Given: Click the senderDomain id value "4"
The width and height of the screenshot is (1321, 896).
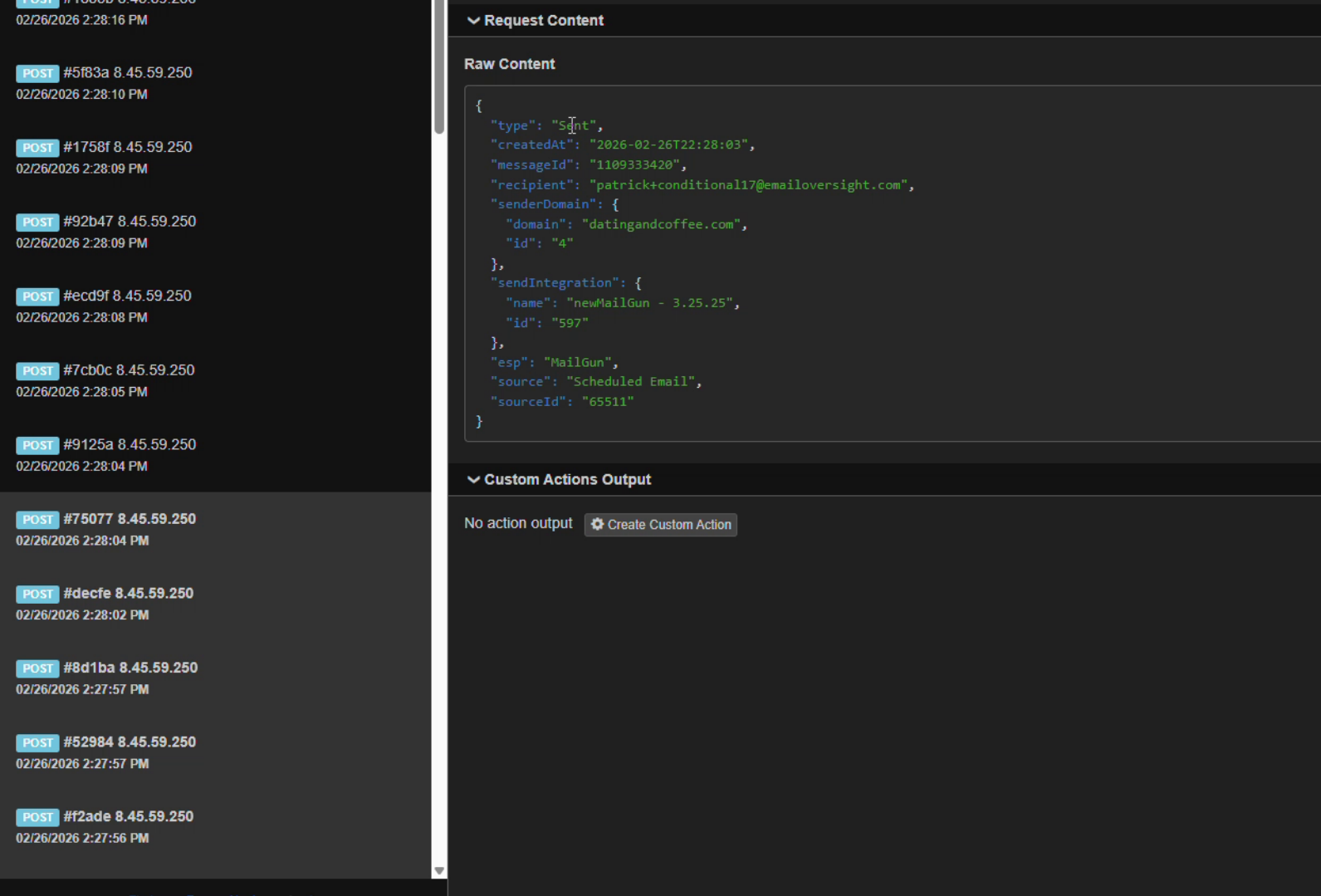Looking at the screenshot, I should (x=562, y=243).
